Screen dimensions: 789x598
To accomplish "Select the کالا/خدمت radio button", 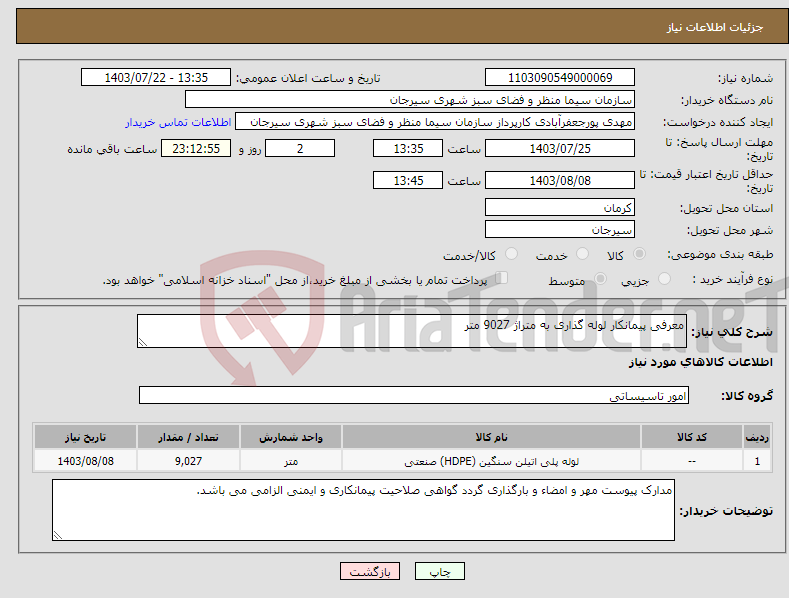I will (x=511, y=254).
